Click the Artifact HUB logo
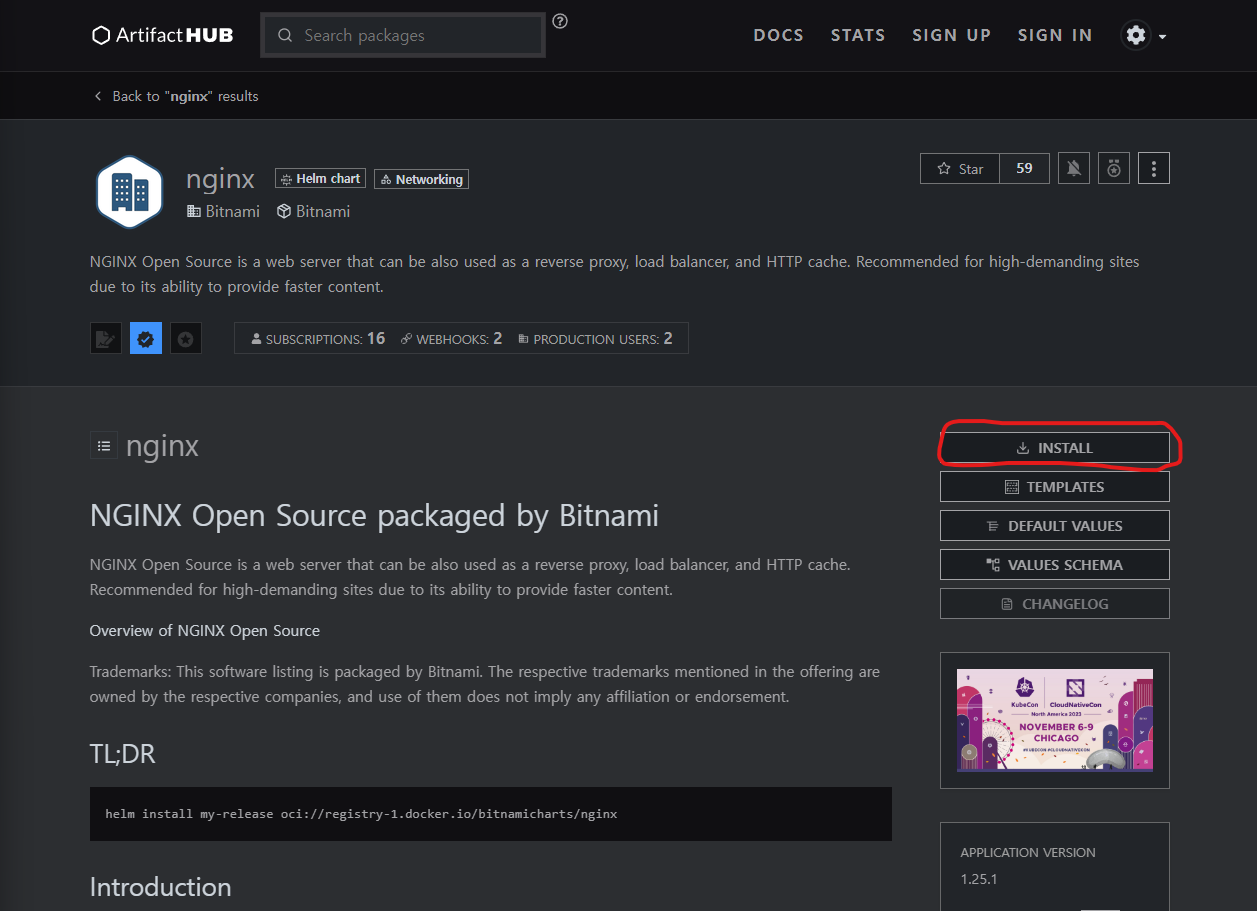1257x911 pixels. [162, 35]
